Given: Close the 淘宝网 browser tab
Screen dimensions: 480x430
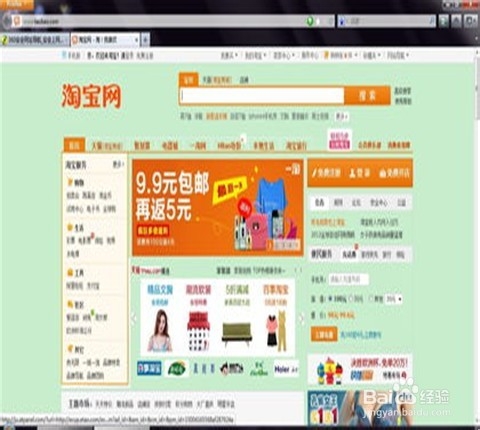Looking at the screenshot, I should tap(136, 40).
